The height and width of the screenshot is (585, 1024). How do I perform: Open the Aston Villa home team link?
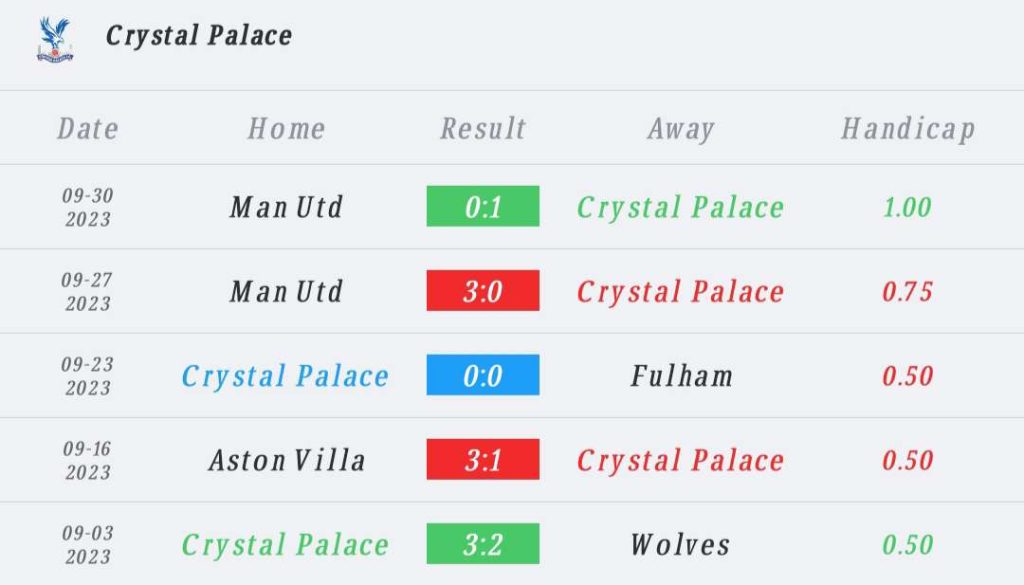pos(287,460)
